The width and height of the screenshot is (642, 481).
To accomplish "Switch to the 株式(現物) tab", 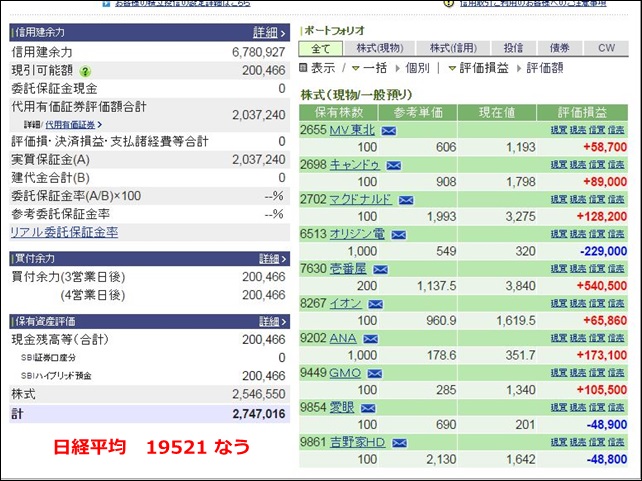I will (x=380, y=48).
